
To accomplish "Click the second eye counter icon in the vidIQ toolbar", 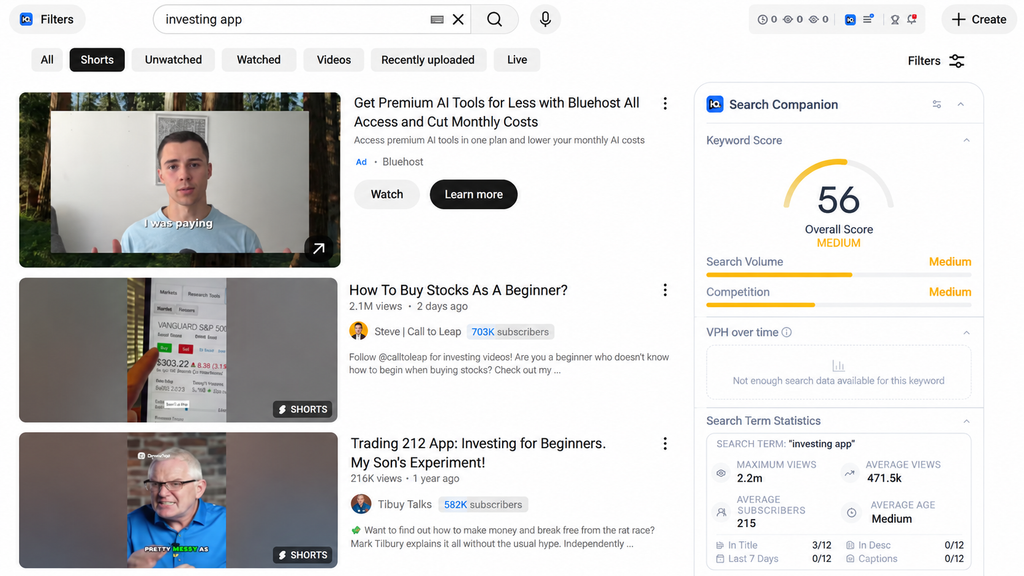I will (x=814, y=20).
